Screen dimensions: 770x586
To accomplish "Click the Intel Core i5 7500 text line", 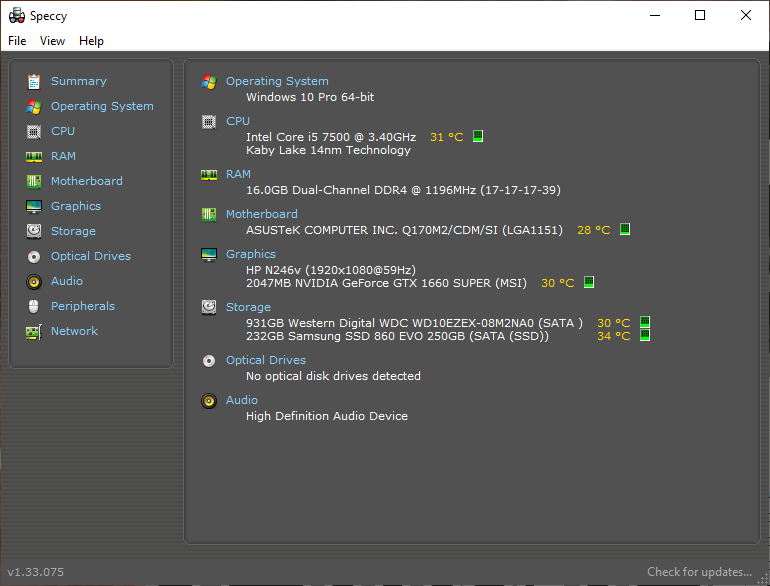I will 331,137.
